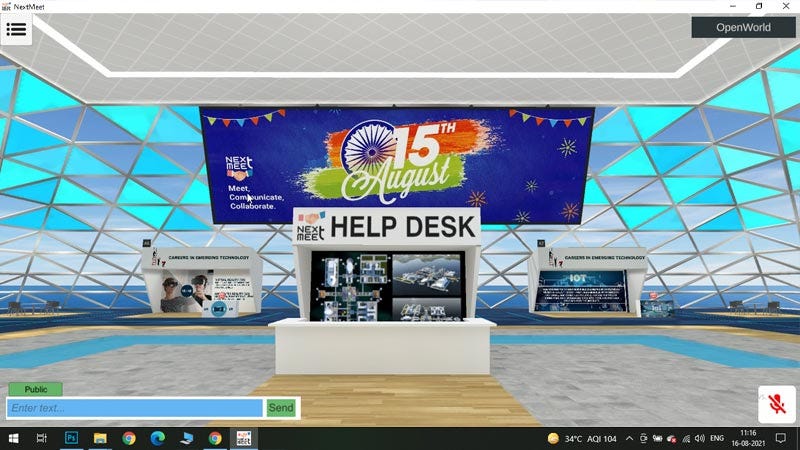800x450 pixels.
Task: Open the first Chrome taskbar icon
Action: pyautogui.click(x=129, y=438)
